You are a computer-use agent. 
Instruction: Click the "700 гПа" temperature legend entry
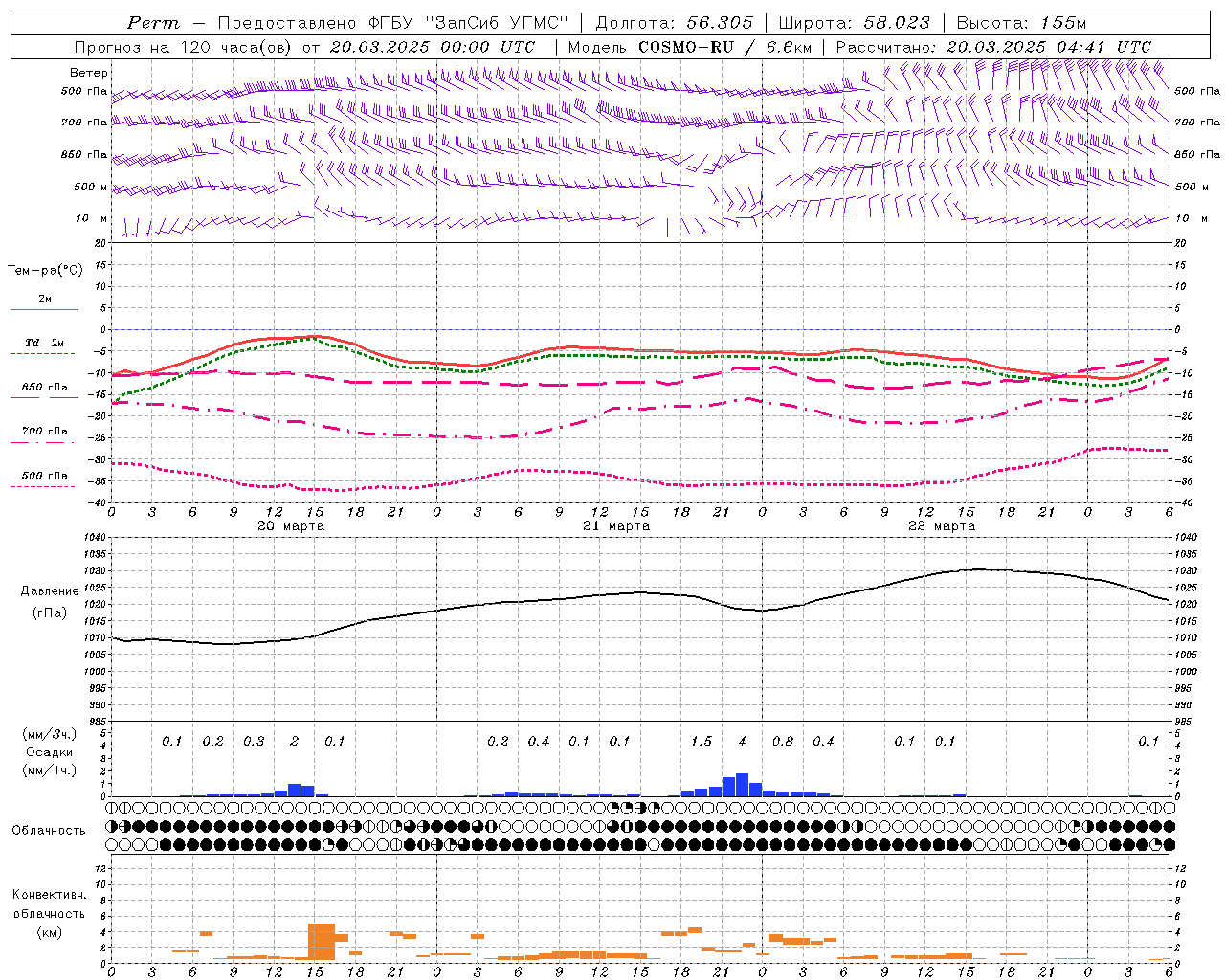click(x=45, y=432)
